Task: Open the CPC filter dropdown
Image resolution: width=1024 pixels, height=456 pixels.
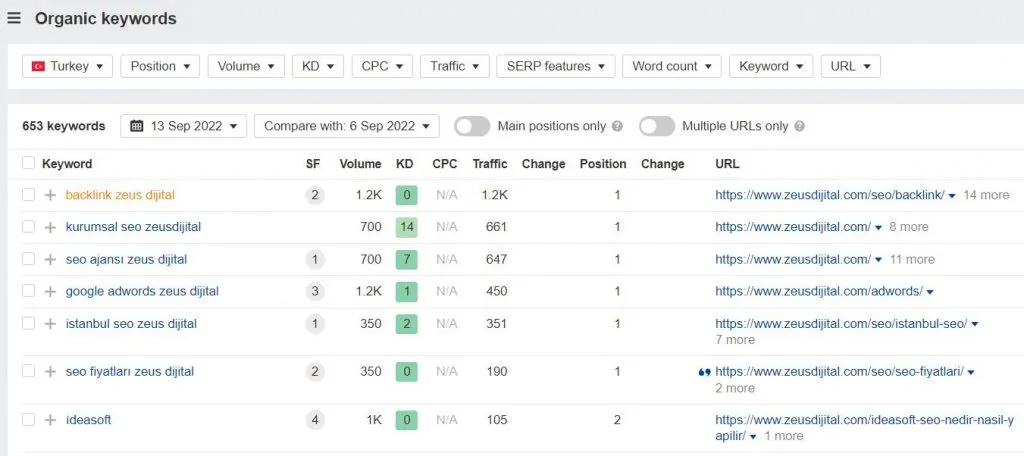Action: [382, 66]
